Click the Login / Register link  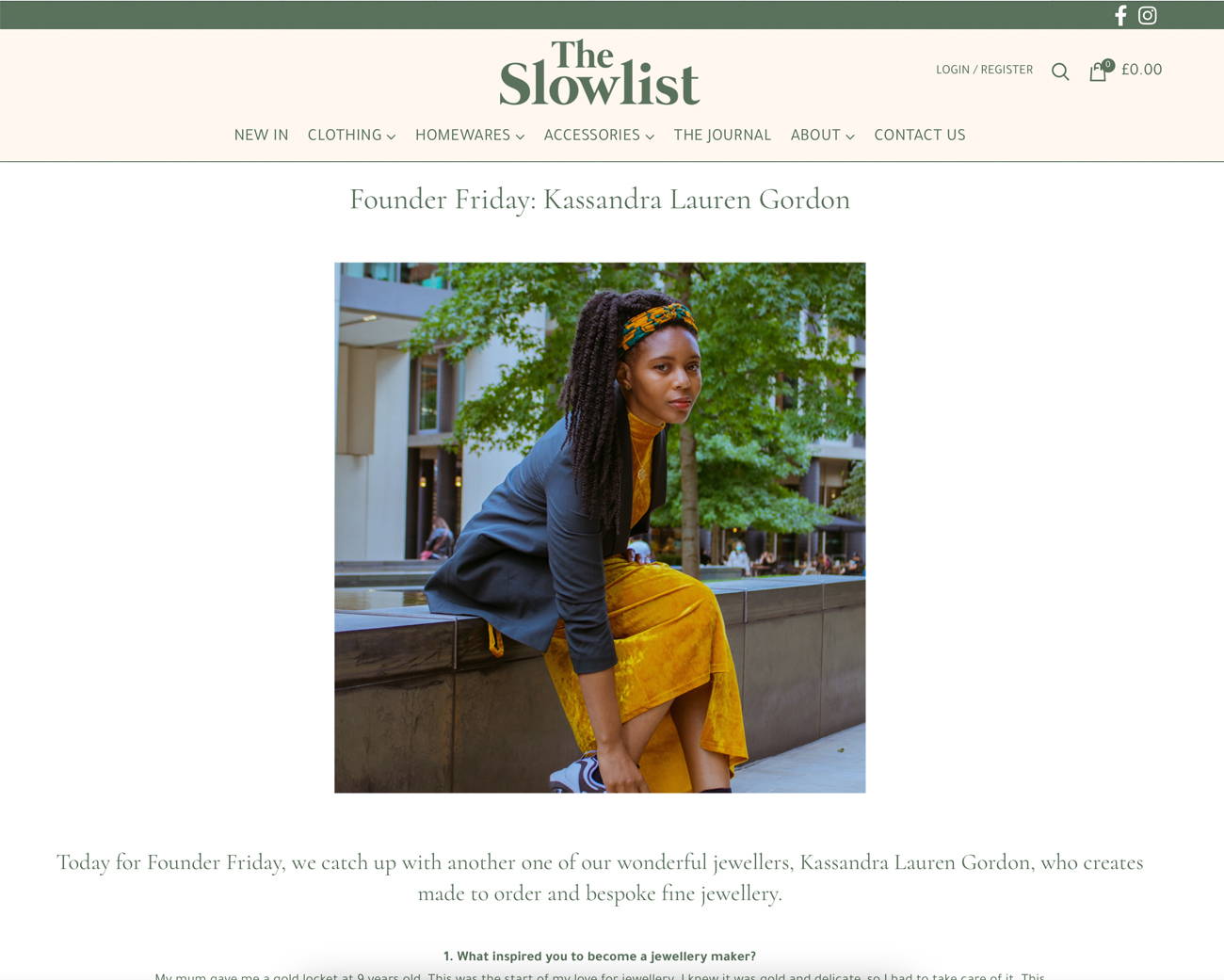(984, 70)
